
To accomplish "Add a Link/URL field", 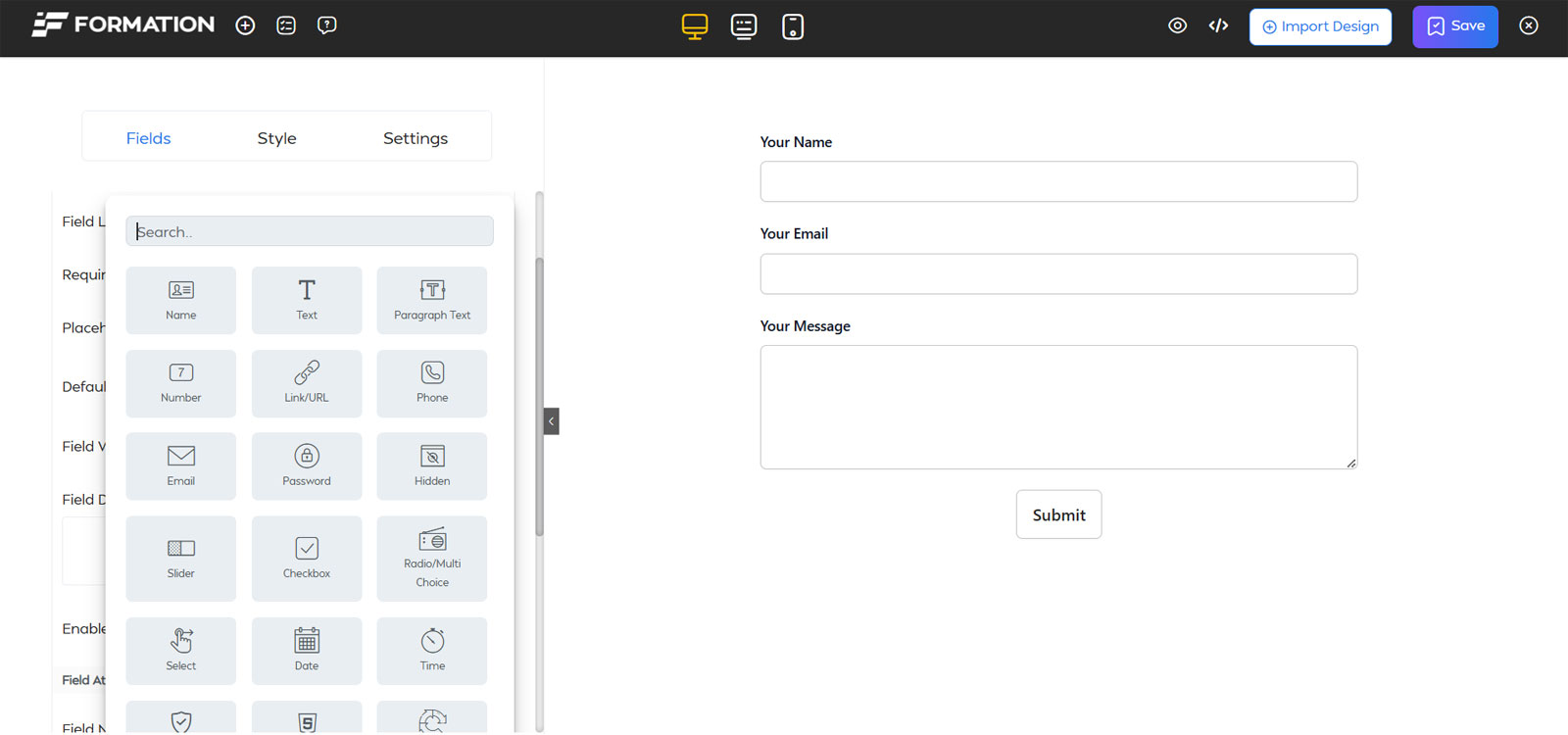I will tap(307, 383).
